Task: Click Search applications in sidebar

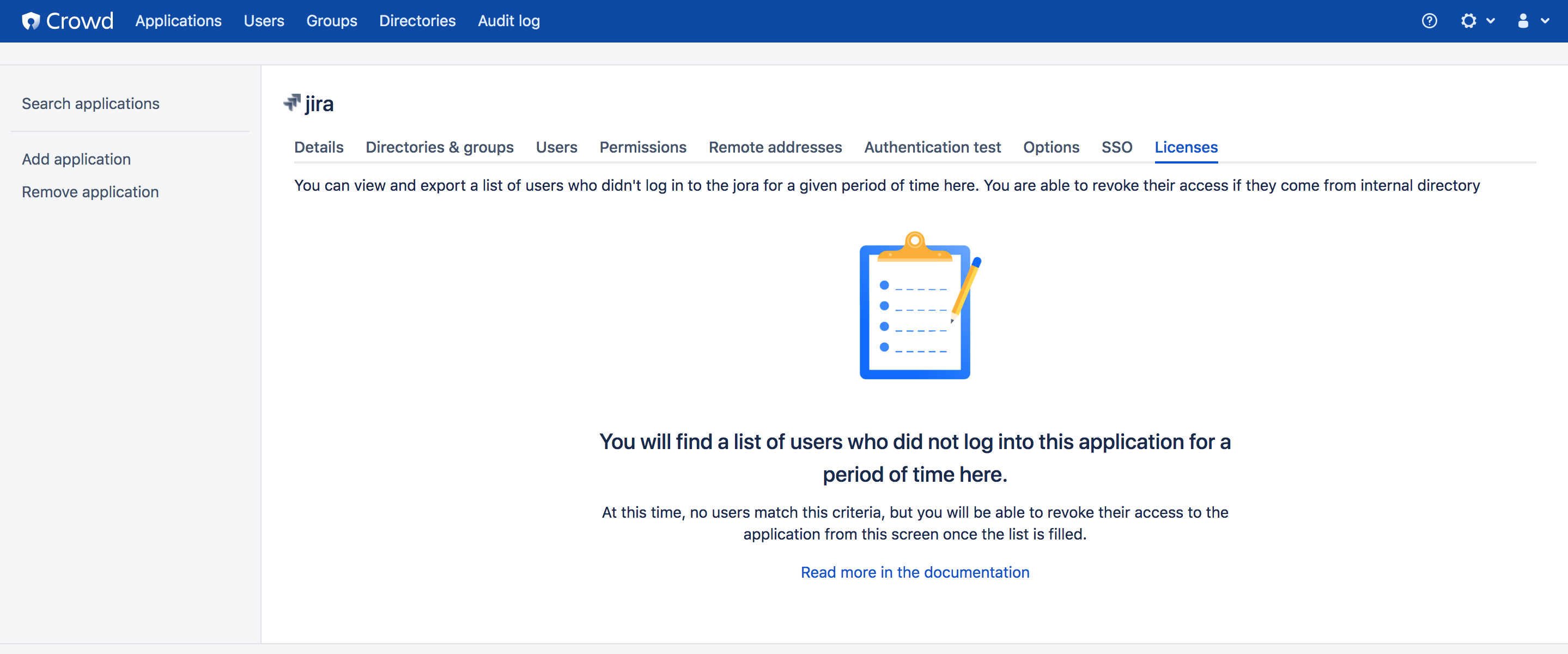Action: (x=90, y=104)
